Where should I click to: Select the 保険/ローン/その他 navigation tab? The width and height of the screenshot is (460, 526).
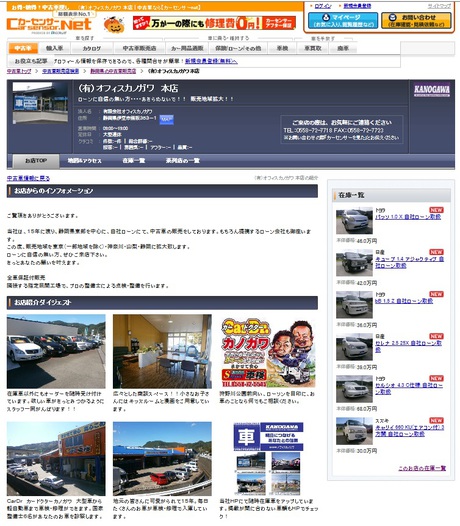238,48
